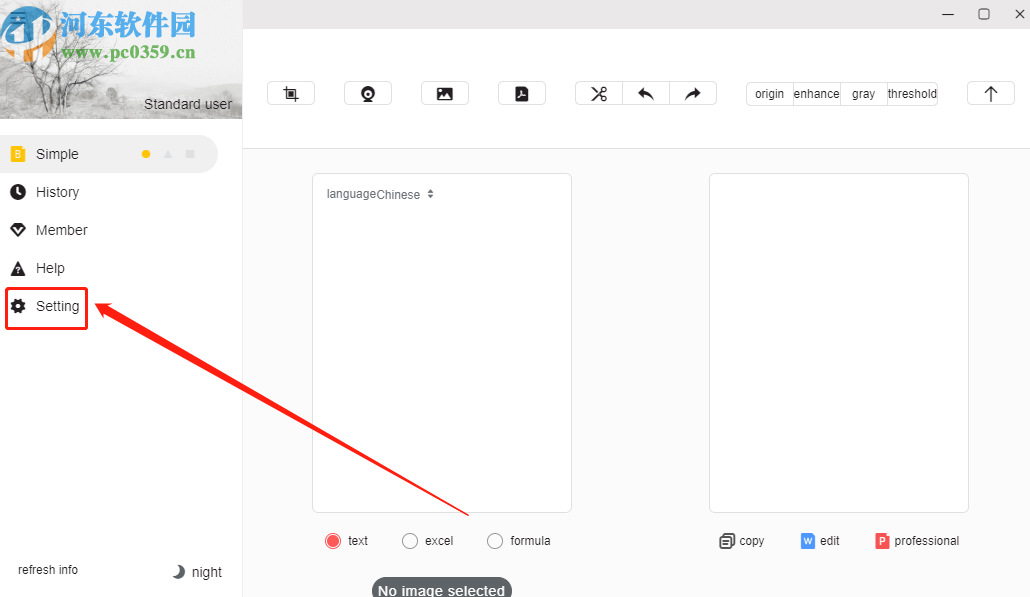Rotate image left with back arrow icon
The width and height of the screenshot is (1030, 597).
point(646,93)
